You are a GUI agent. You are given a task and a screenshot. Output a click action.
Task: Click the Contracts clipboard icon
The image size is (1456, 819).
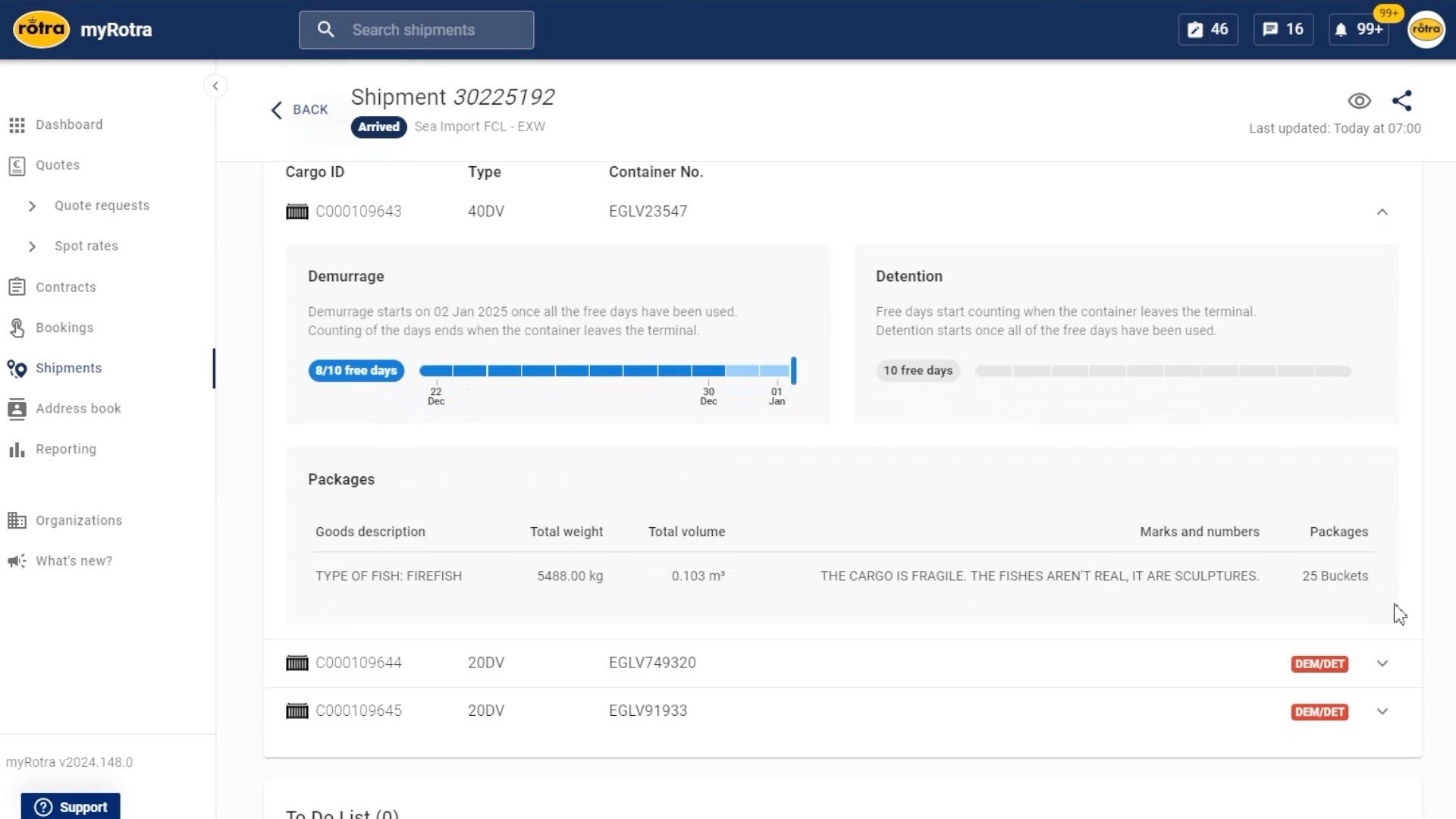coord(17,287)
